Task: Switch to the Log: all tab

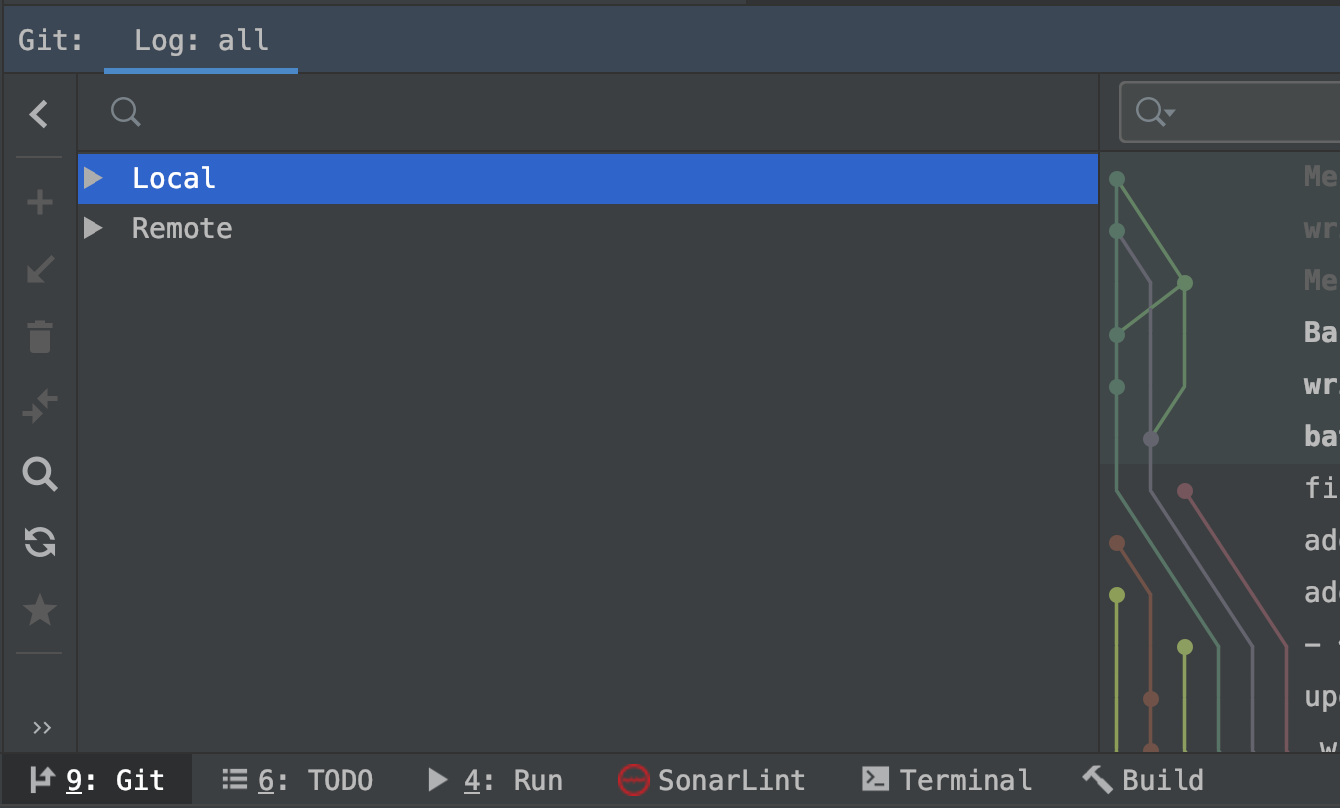Action: (200, 40)
